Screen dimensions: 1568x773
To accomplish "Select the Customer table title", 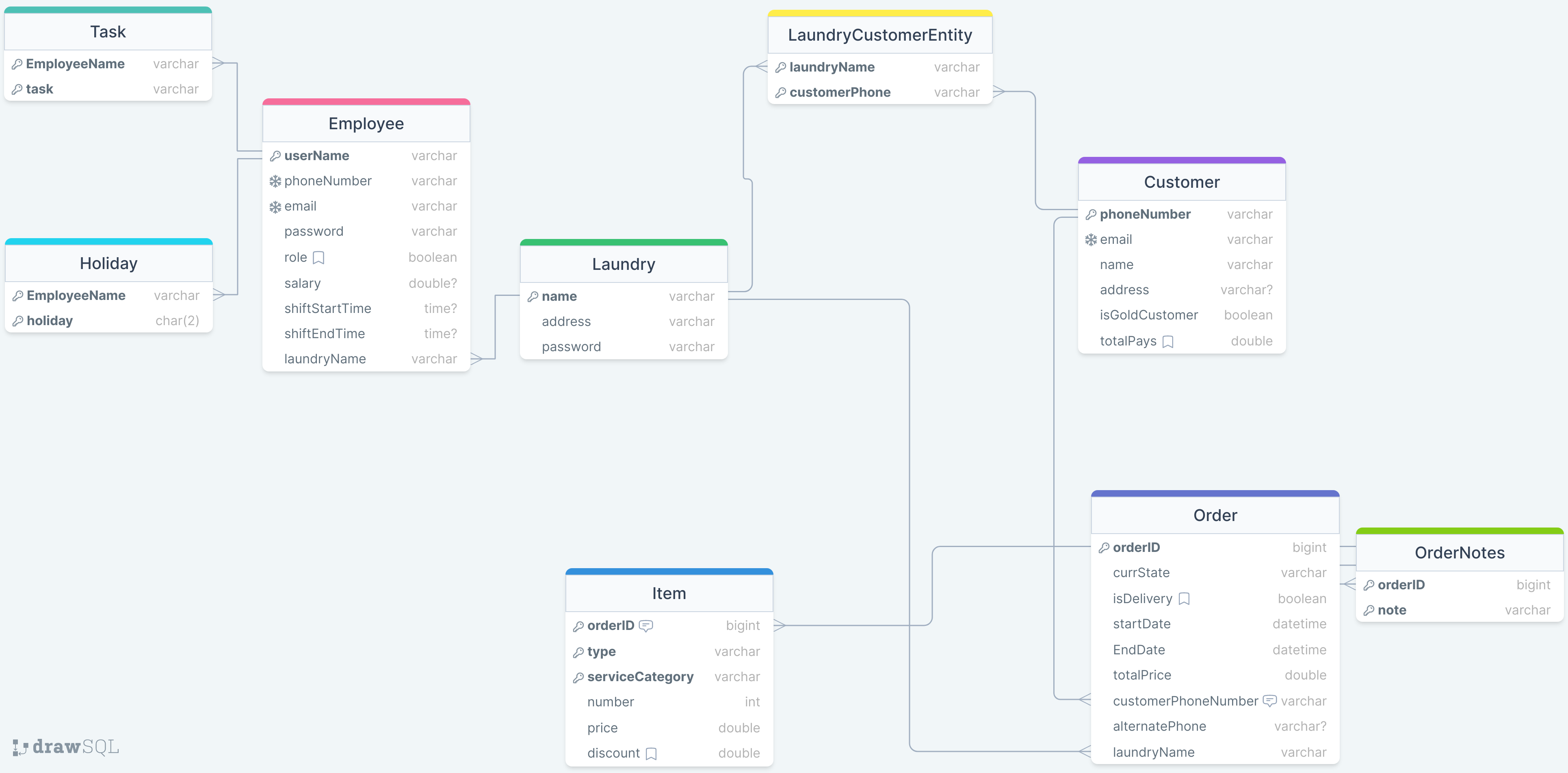I will 1181,182.
